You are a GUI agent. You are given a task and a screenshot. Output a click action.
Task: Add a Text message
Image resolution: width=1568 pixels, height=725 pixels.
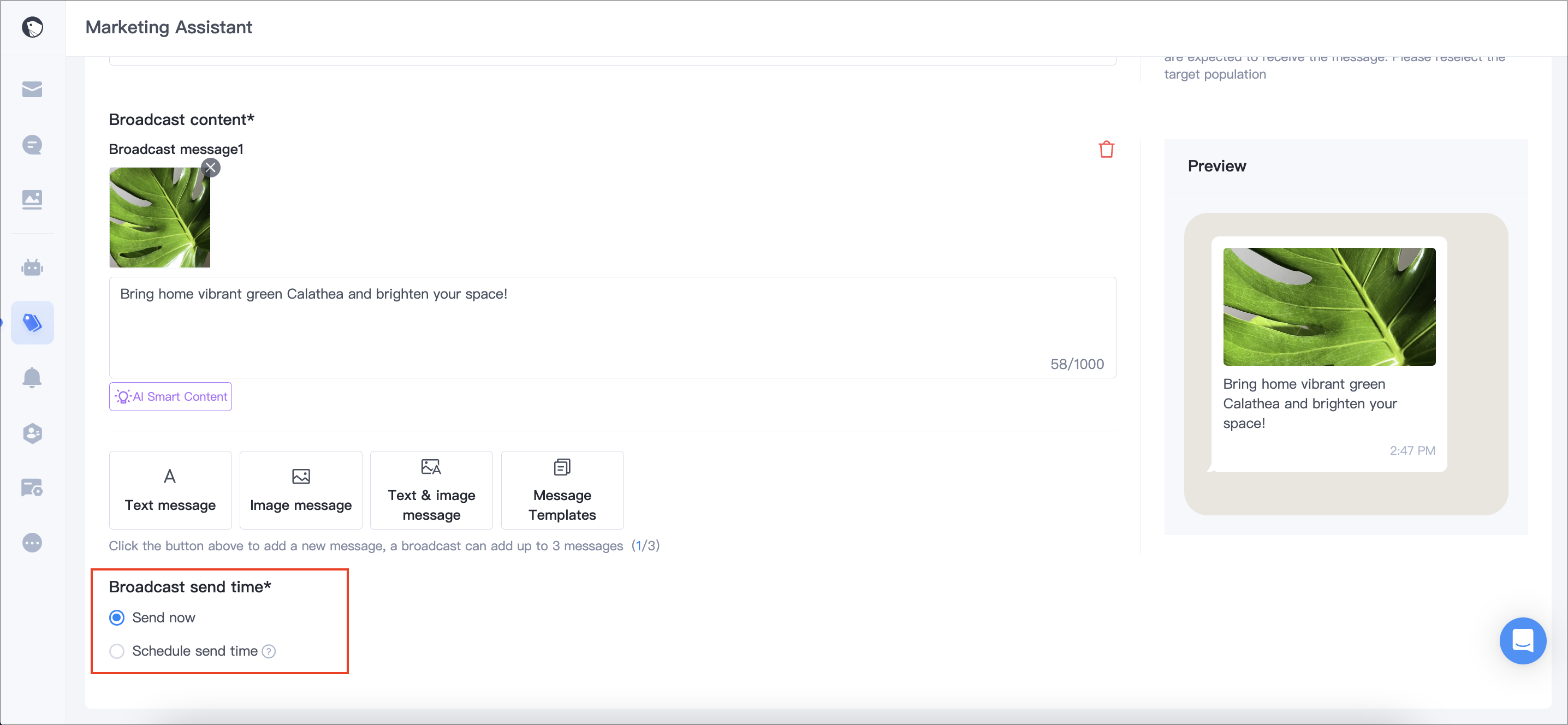[x=170, y=490]
